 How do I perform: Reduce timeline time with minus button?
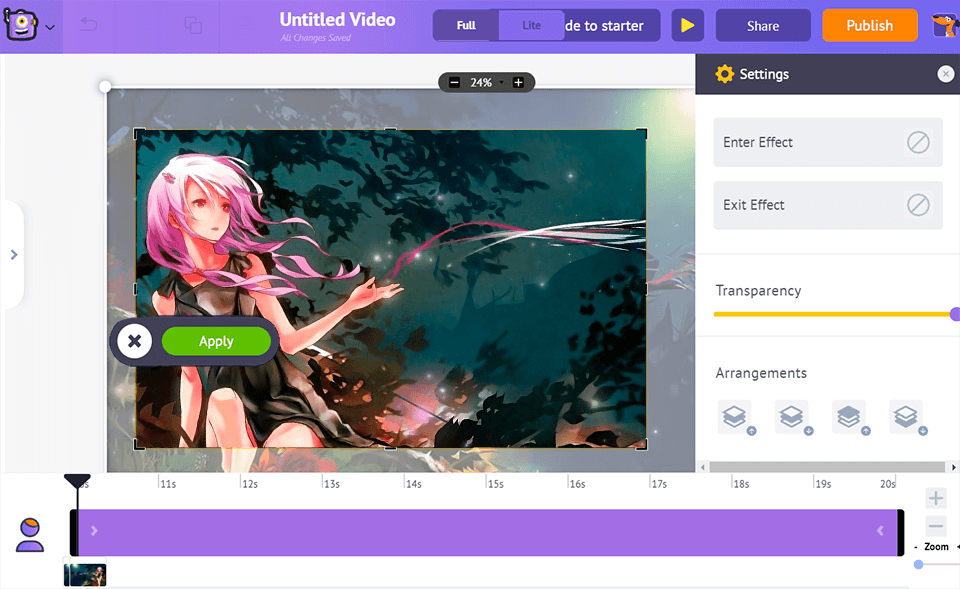tap(936, 526)
